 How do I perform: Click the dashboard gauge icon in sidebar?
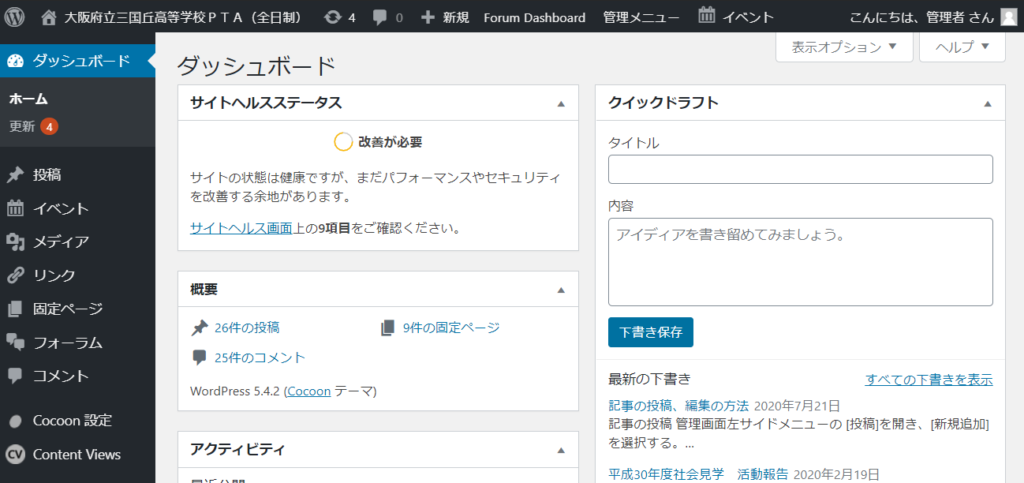16,61
